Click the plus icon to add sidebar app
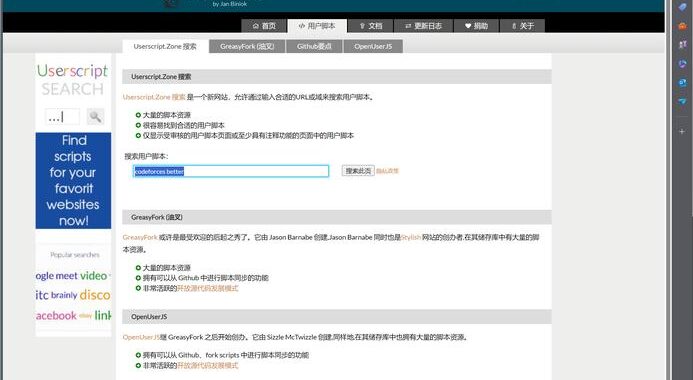 682,131
